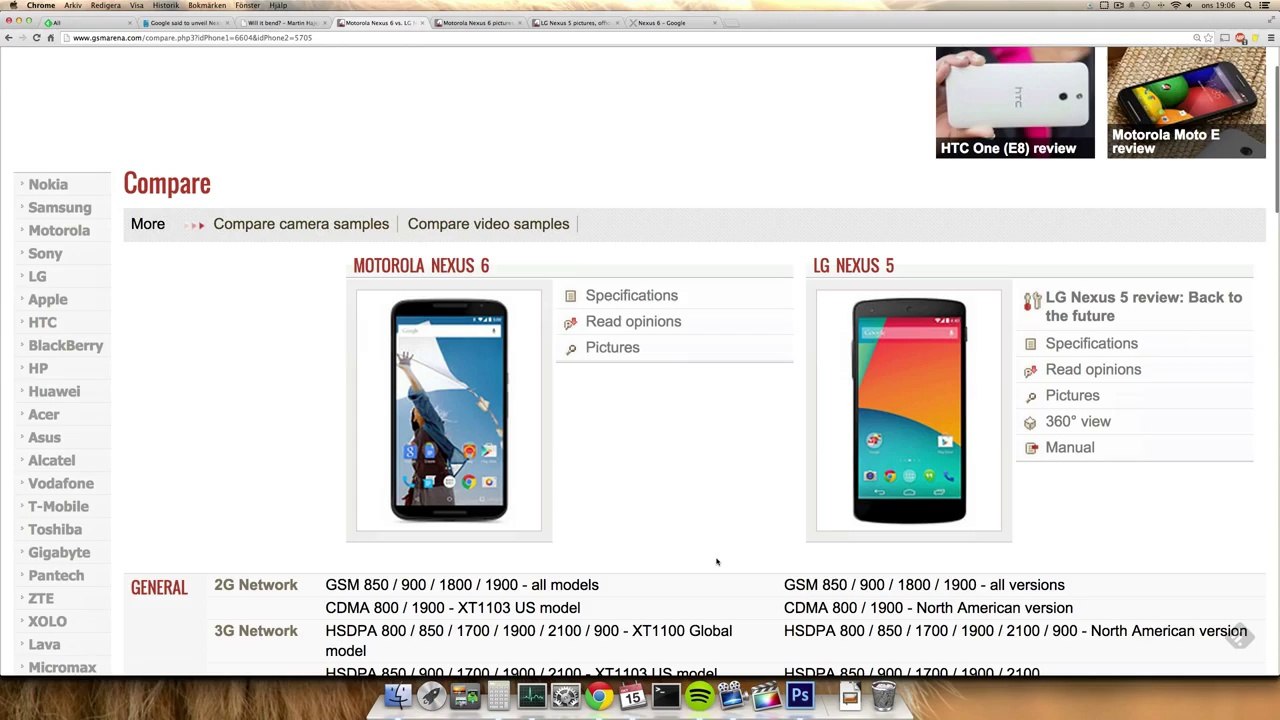Open Calculator from the dock
This screenshot has width=1280, height=720.
499,695
